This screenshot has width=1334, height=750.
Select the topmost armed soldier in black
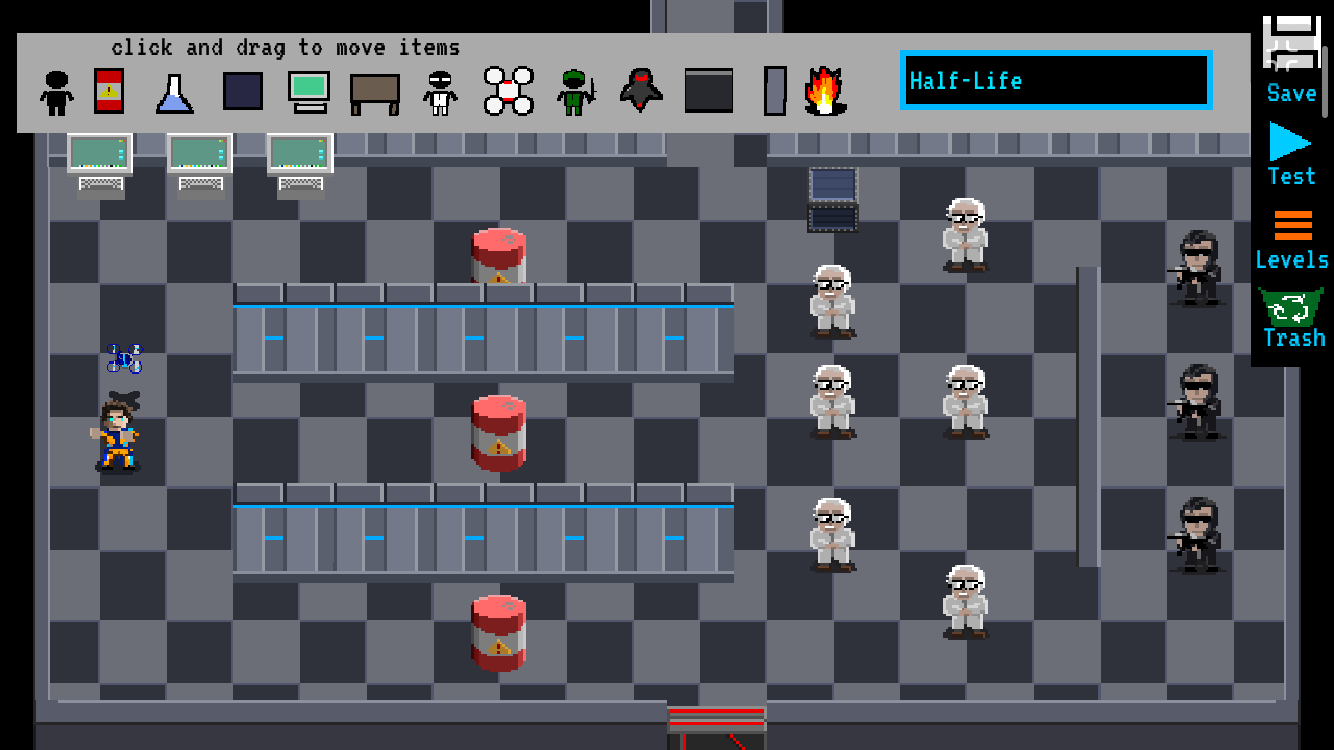[x=1197, y=267]
